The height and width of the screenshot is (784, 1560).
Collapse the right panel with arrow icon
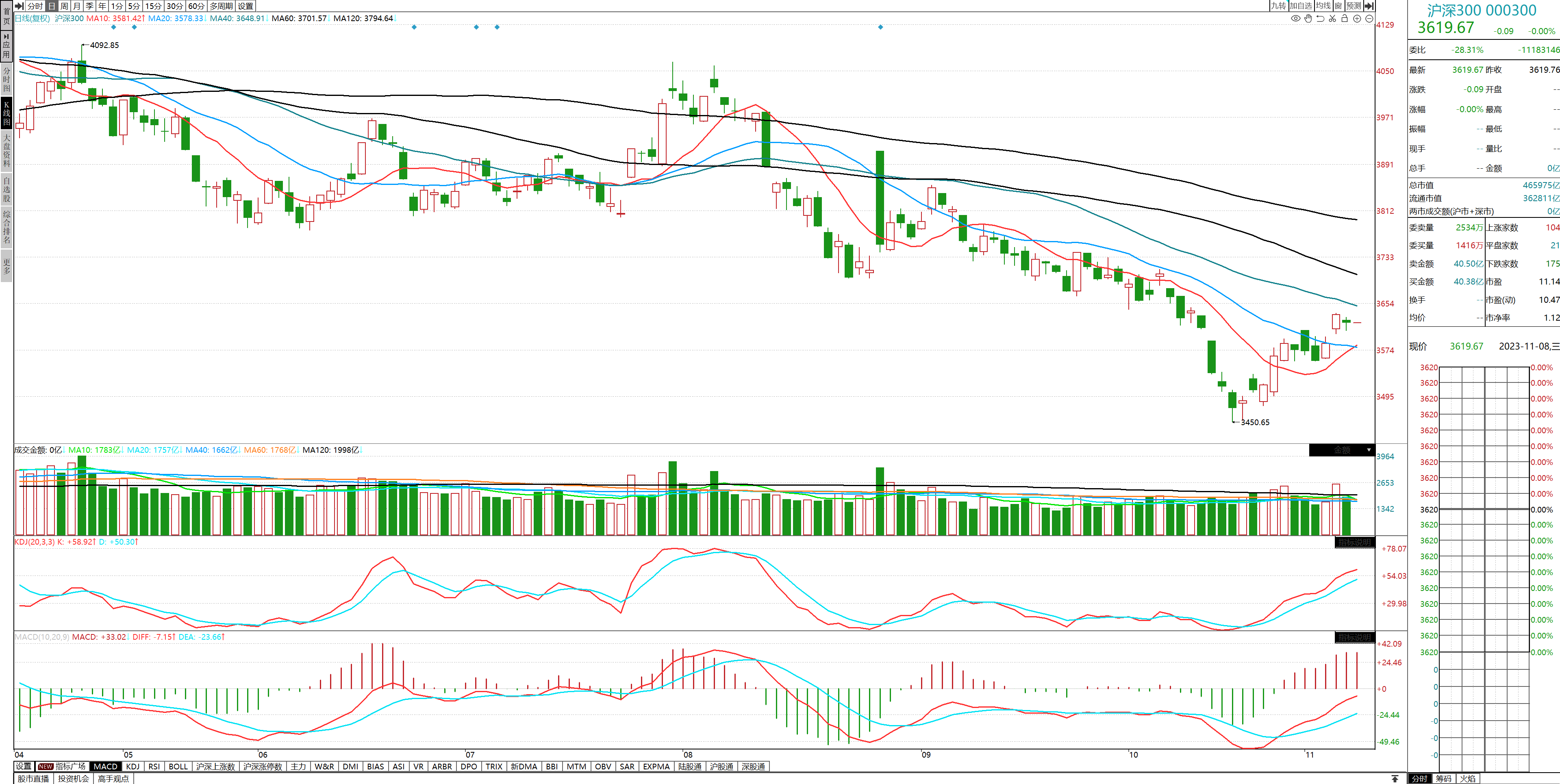pyautogui.click(x=1369, y=5)
